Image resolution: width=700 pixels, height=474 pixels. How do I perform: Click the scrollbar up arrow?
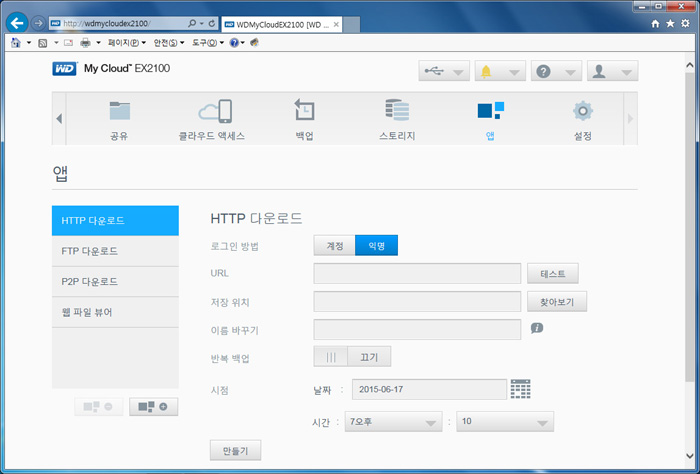pyautogui.click(x=689, y=65)
